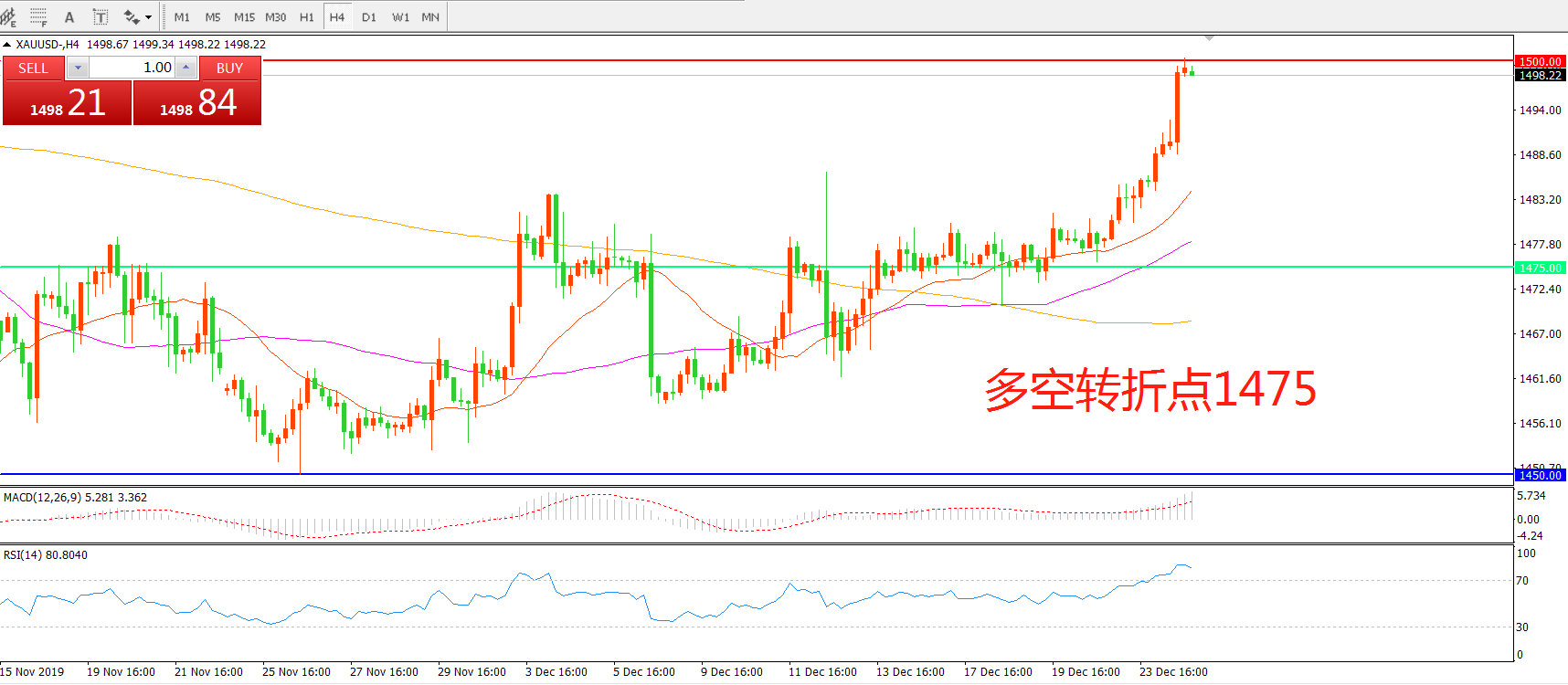Image resolution: width=1568 pixels, height=685 pixels.
Task: Decrease the trade volume with the down arrow
Action: (78, 68)
